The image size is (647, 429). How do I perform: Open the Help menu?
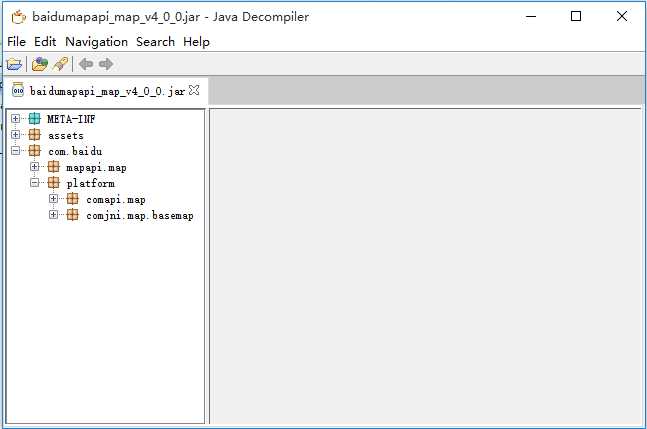[196, 42]
